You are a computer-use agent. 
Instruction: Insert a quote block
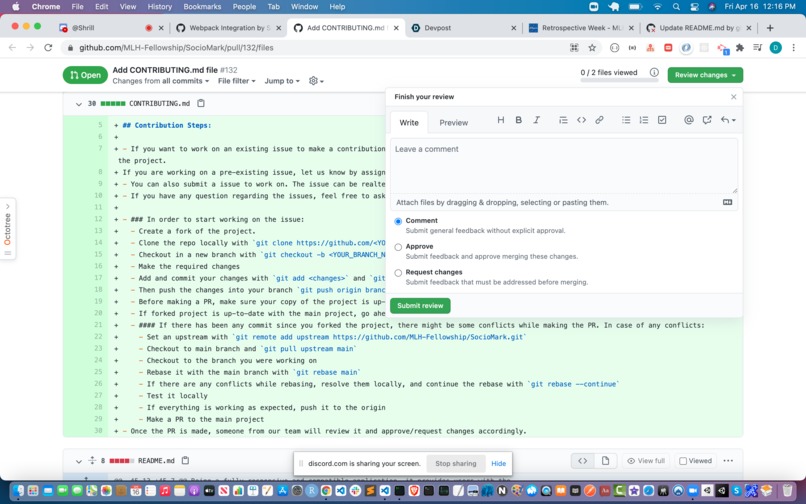pyautogui.click(x=563, y=120)
